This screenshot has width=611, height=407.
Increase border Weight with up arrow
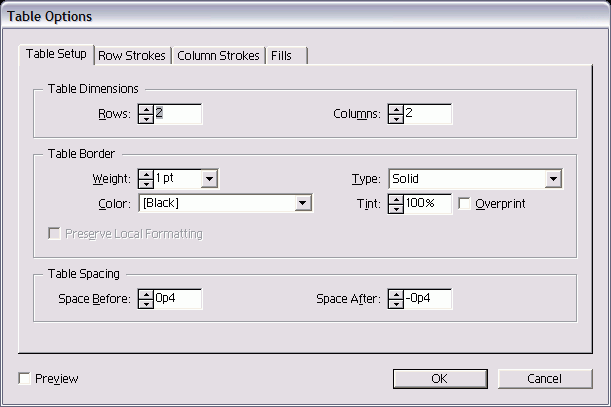click(146, 173)
